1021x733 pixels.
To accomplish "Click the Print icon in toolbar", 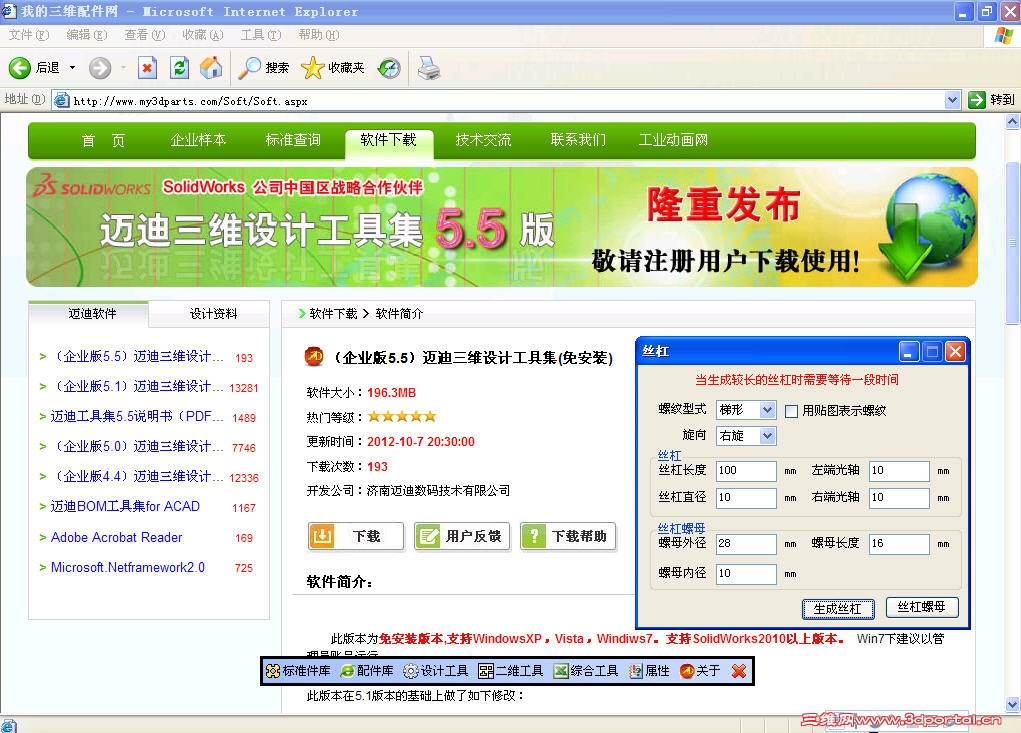I will pos(428,68).
